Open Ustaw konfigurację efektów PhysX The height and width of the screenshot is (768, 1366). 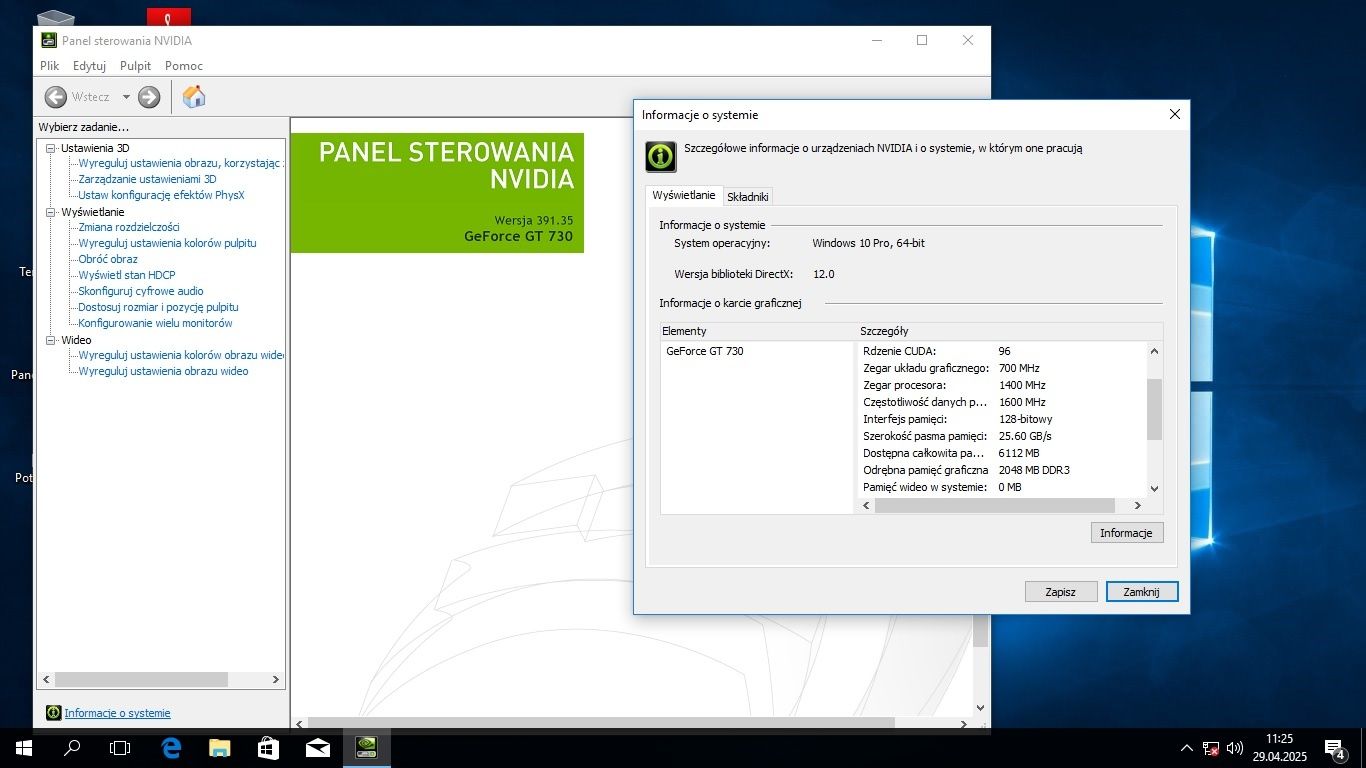point(161,195)
